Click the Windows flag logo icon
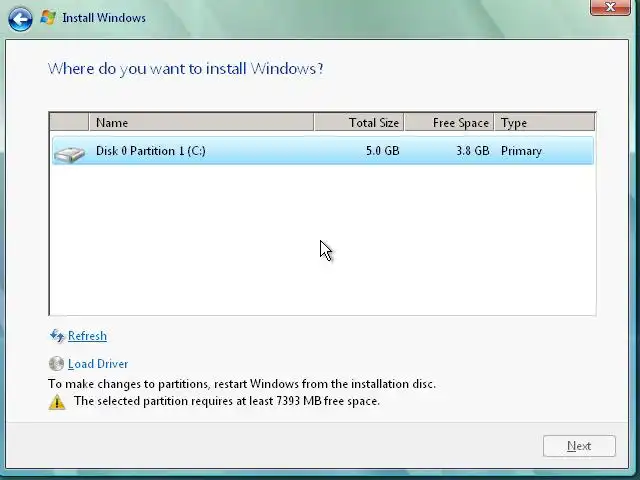640x480 pixels. tap(48, 18)
